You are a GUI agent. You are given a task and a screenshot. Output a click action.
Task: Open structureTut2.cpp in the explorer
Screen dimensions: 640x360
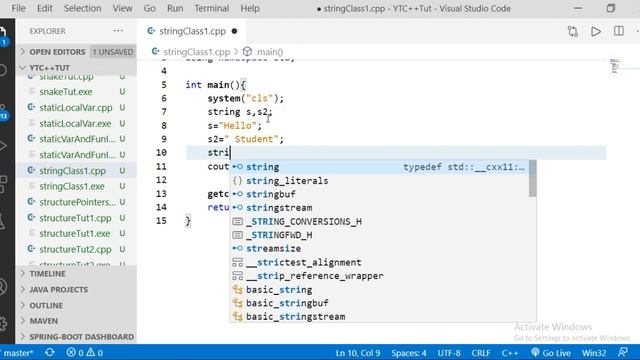coord(76,249)
